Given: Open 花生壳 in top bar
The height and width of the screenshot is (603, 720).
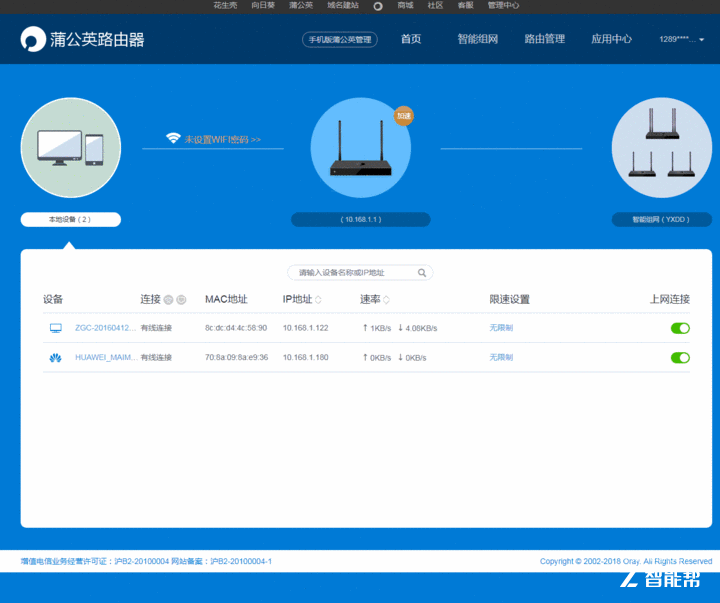Looking at the screenshot, I should point(225,6).
